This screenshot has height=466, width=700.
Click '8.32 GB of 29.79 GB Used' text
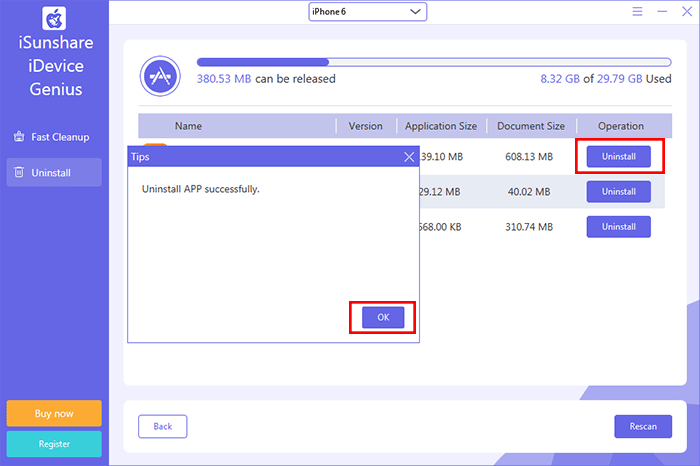click(606, 79)
